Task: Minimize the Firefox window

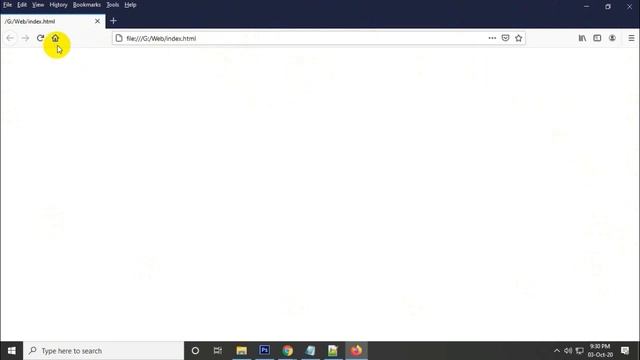Action: [587, 7]
